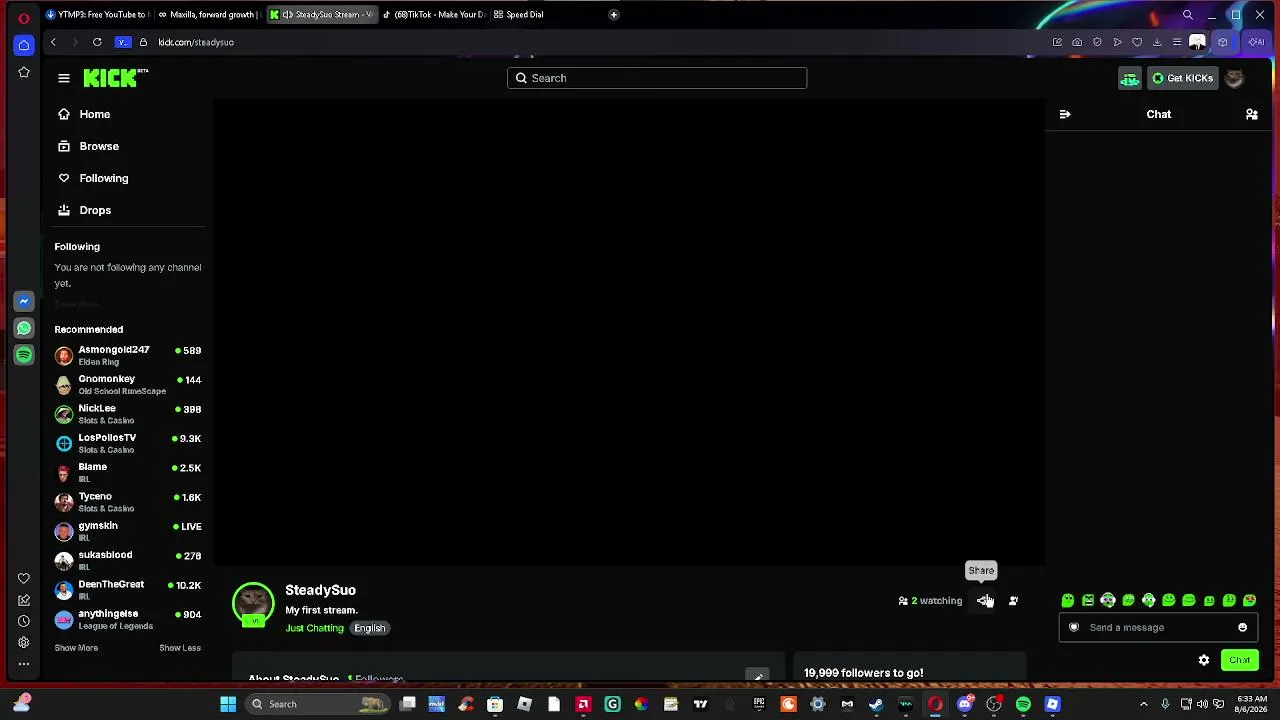Open the Opera sidebar heart icon
The image size is (1280, 720).
pos(24,579)
